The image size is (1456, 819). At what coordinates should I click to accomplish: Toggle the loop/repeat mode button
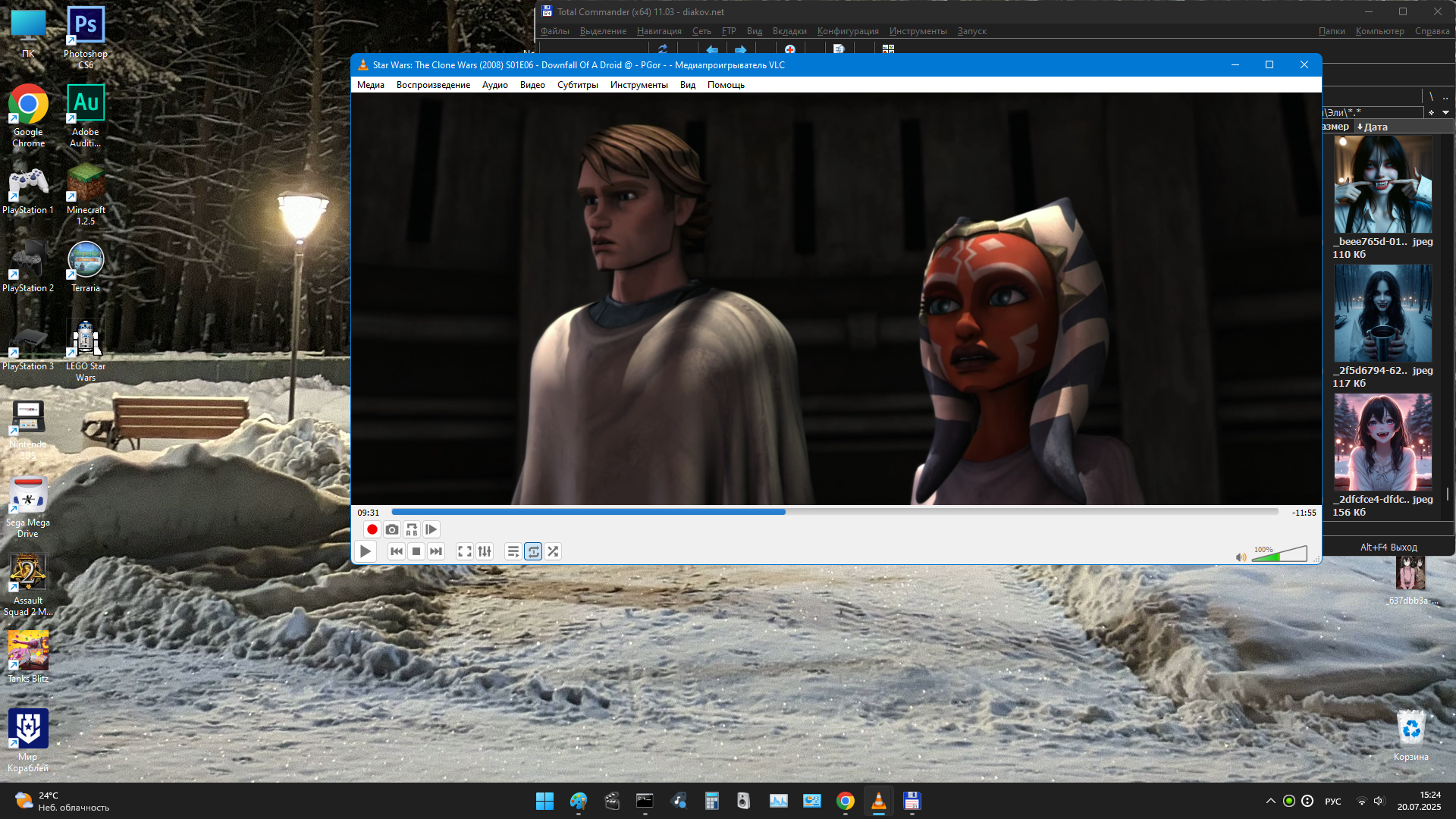click(533, 552)
